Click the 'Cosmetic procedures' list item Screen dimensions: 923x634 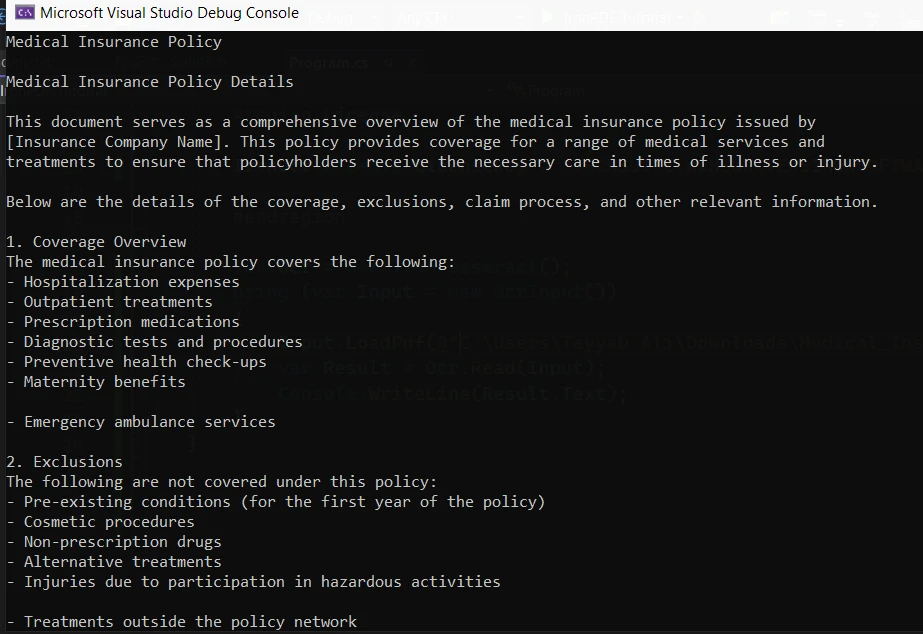click(109, 522)
